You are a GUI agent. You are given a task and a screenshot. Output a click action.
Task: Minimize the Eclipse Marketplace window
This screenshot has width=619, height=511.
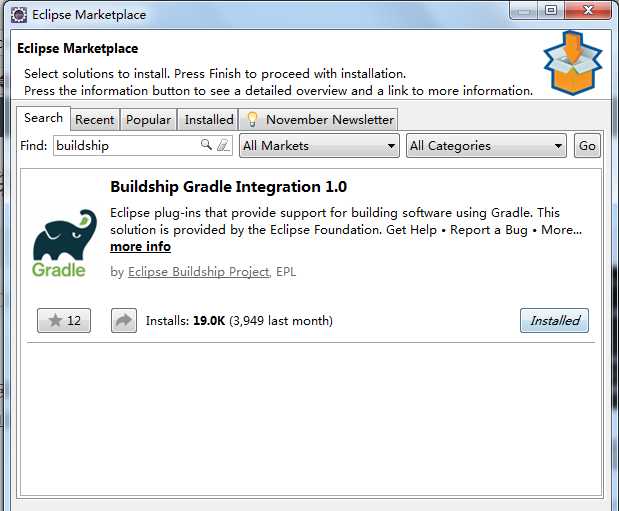coord(523,10)
